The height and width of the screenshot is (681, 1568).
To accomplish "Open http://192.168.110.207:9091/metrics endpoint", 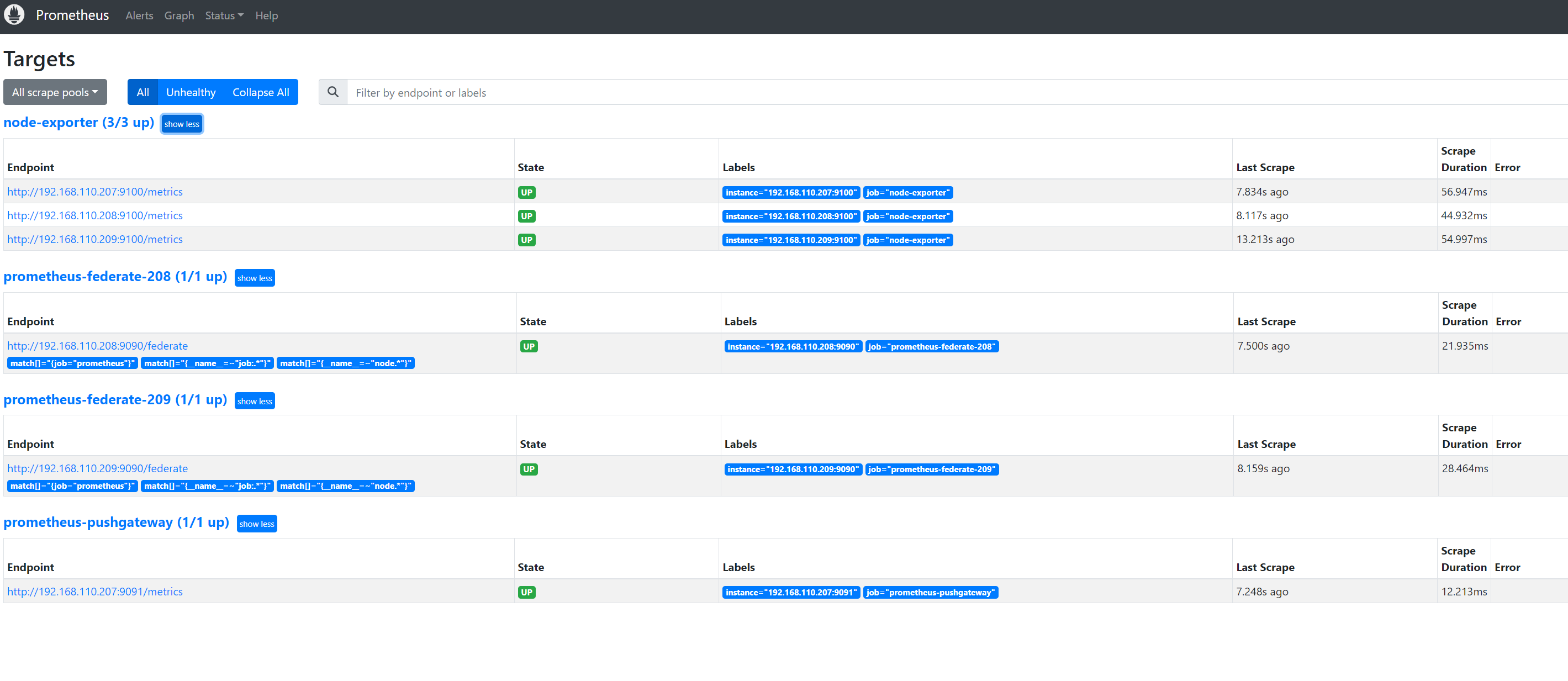I will 95,592.
